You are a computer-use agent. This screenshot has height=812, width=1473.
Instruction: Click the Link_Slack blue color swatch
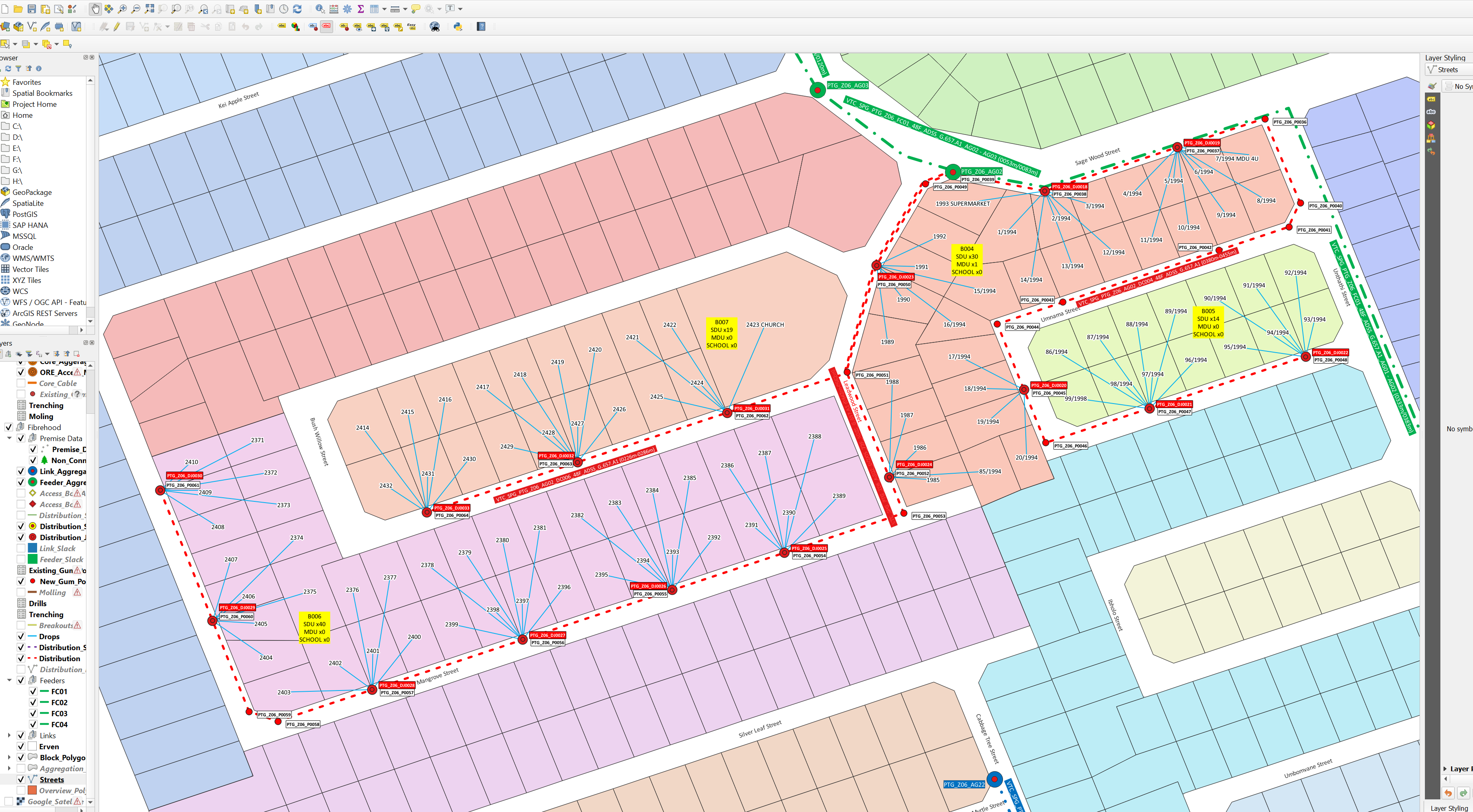pyautogui.click(x=33, y=548)
